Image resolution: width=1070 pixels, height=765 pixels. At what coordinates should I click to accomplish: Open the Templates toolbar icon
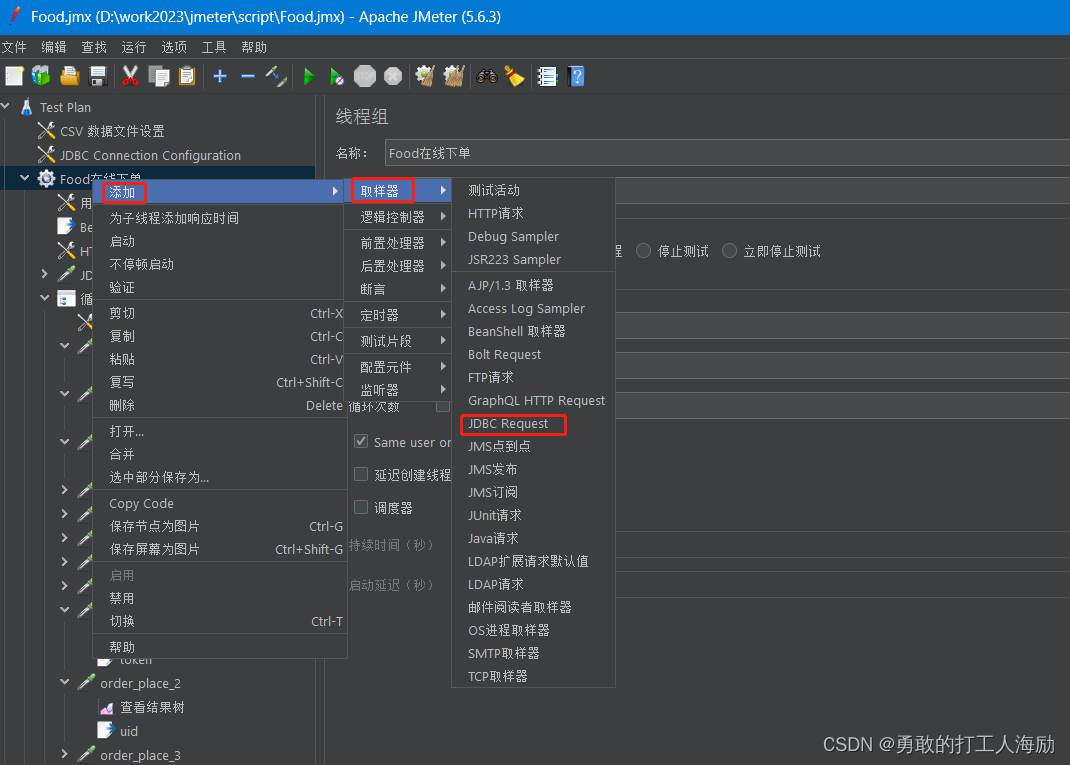tap(42, 76)
